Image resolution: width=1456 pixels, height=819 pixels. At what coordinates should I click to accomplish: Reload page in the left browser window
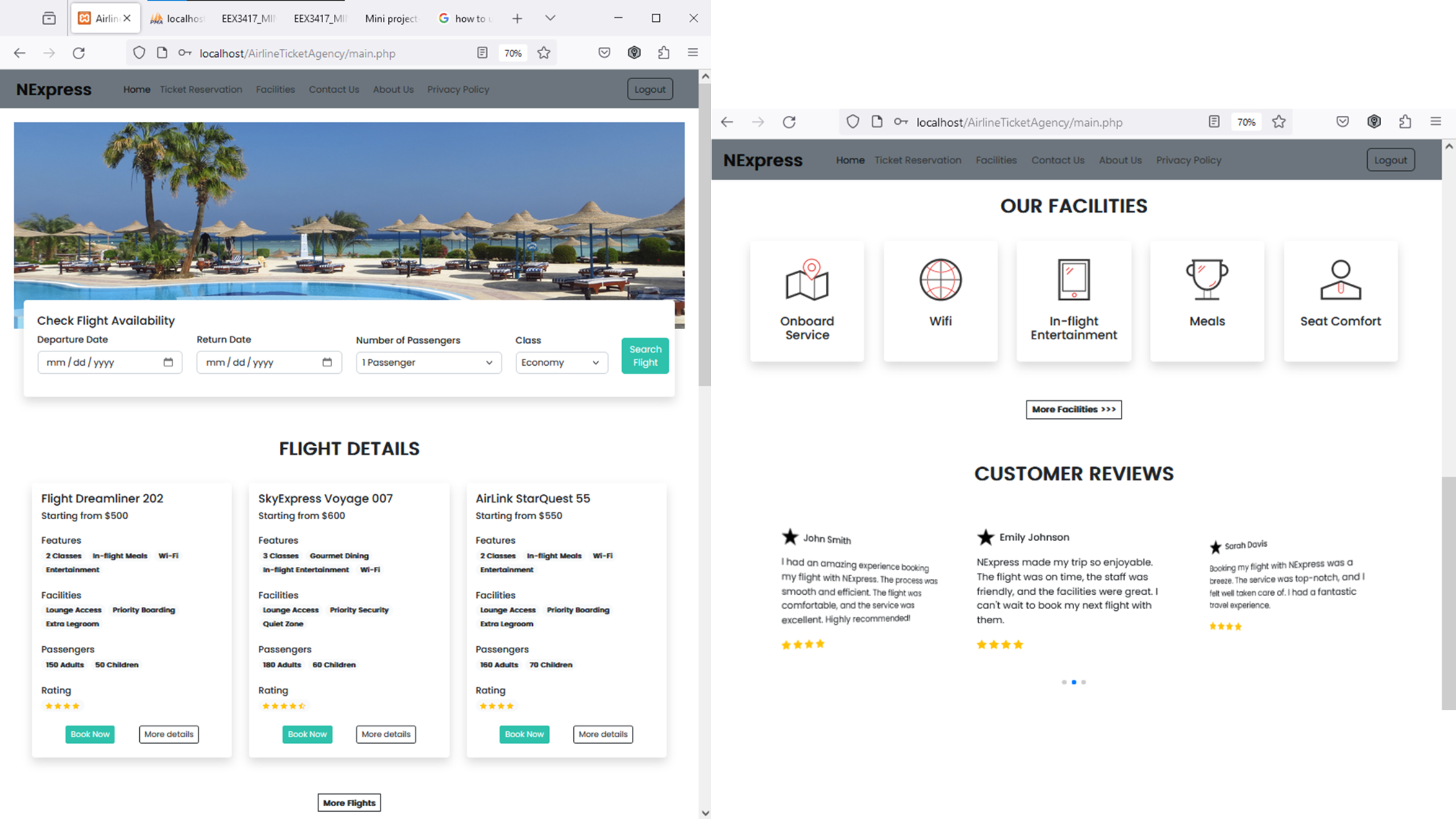click(78, 53)
